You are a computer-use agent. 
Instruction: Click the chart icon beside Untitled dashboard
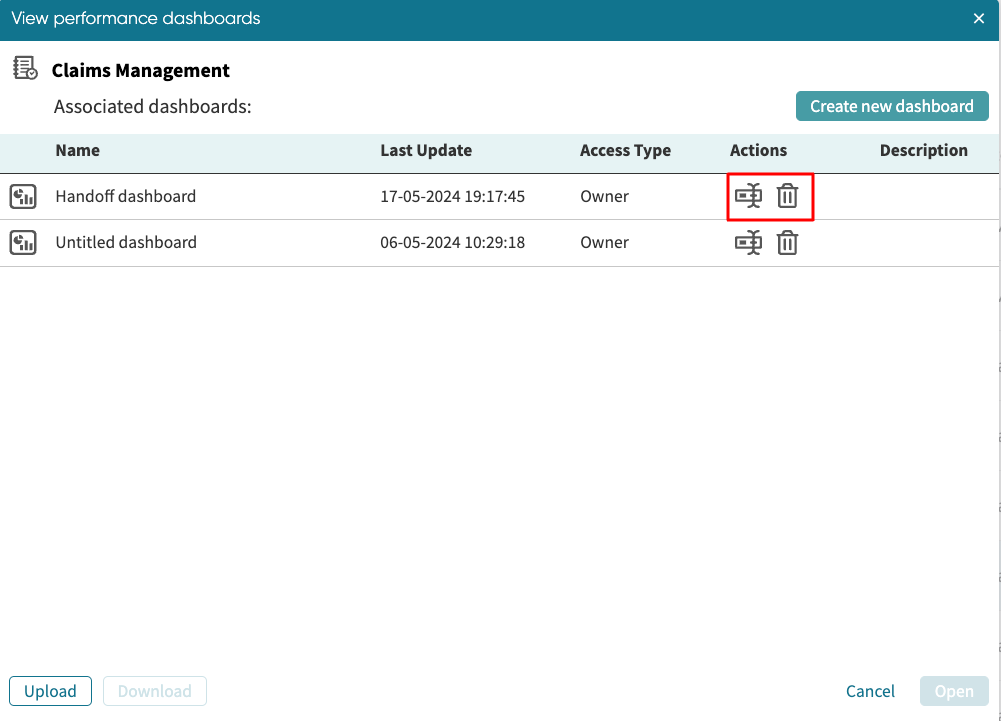tap(23, 242)
